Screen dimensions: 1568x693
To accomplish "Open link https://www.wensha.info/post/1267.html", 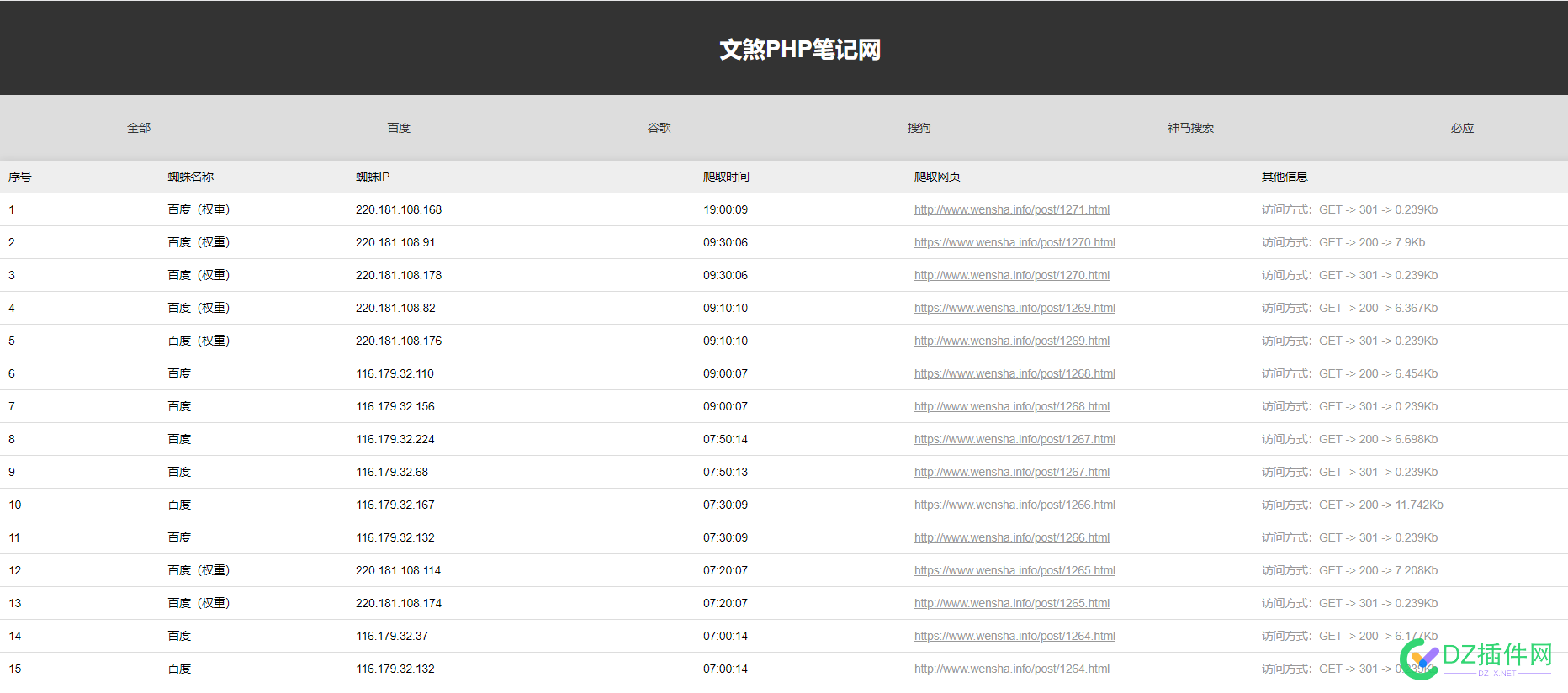I will (1014, 439).
